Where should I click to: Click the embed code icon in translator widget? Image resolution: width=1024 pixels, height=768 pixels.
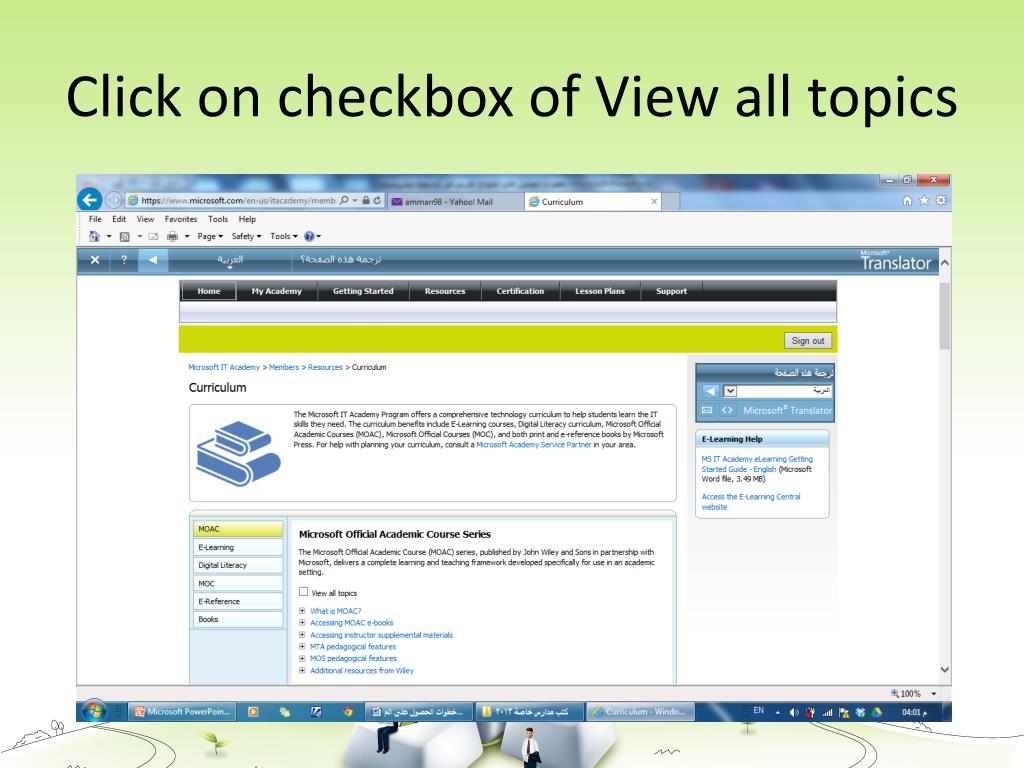[x=727, y=410]
